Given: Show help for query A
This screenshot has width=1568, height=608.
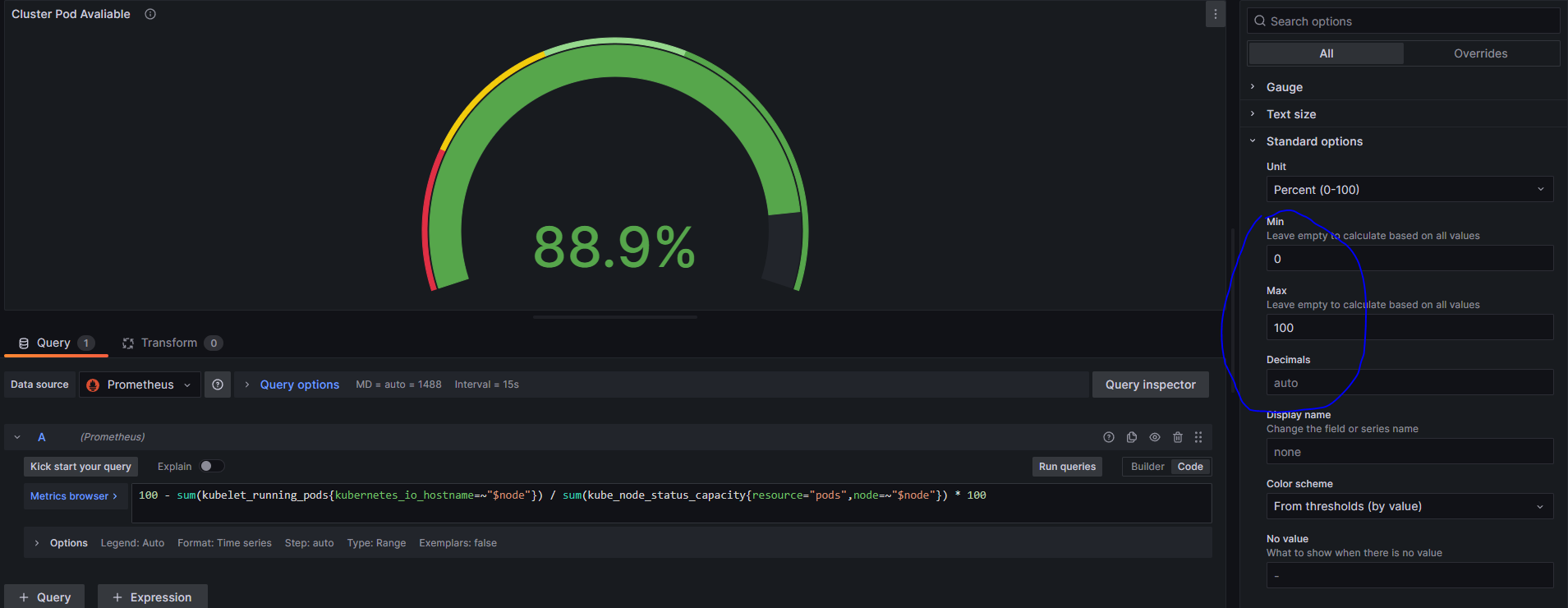Looking at the screenshot, I should [1108, 437].
